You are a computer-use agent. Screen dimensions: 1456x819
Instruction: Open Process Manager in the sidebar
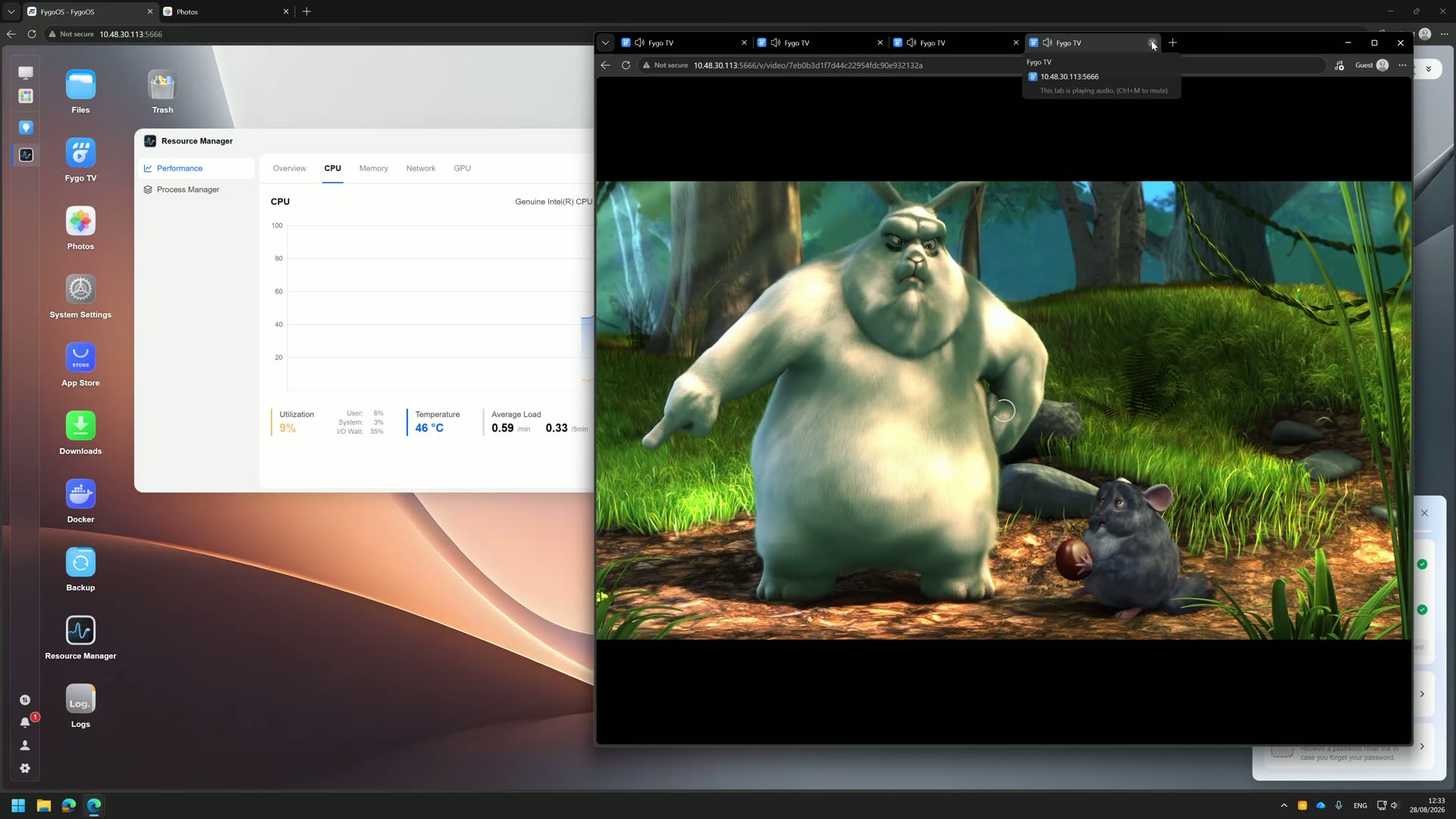point(197,190)
